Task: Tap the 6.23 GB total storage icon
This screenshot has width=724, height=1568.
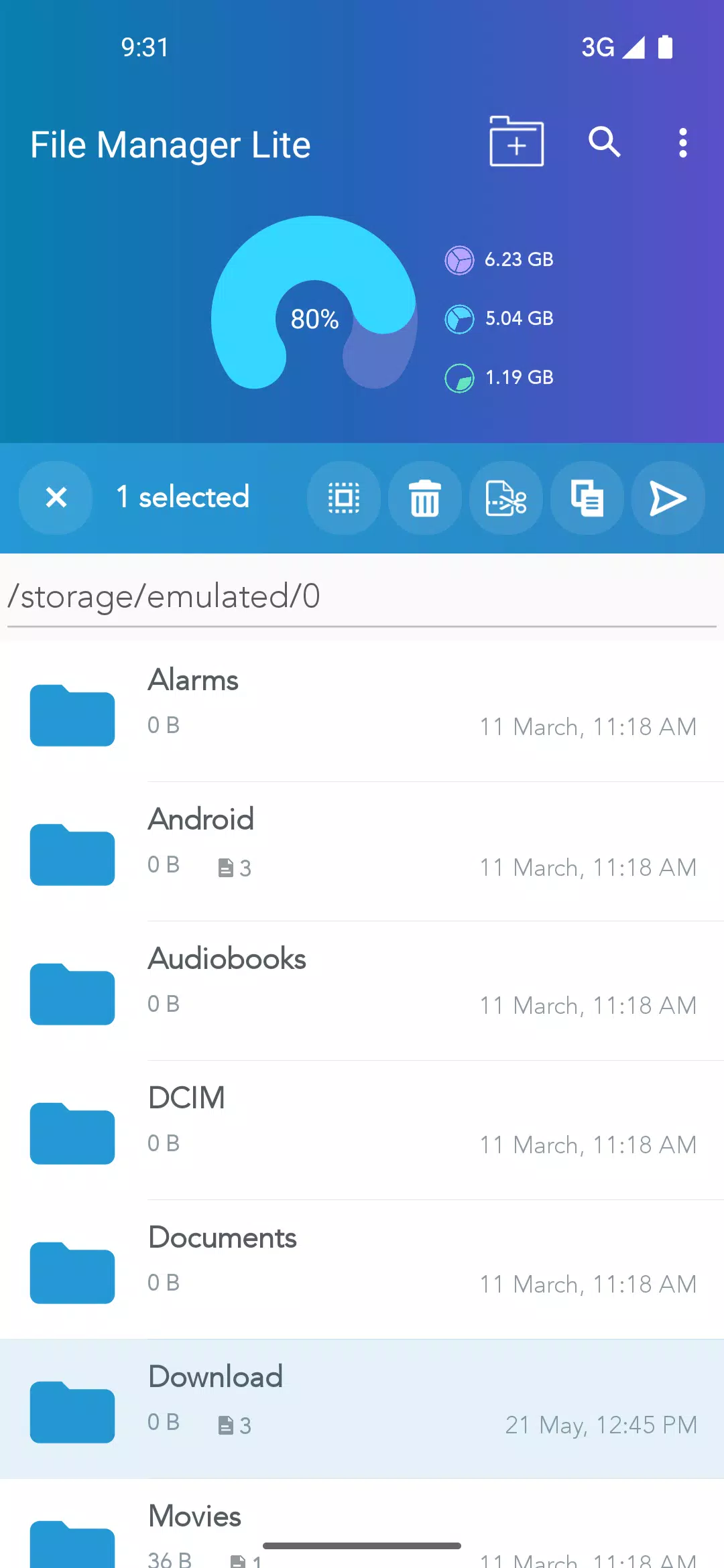Action: 459,260
